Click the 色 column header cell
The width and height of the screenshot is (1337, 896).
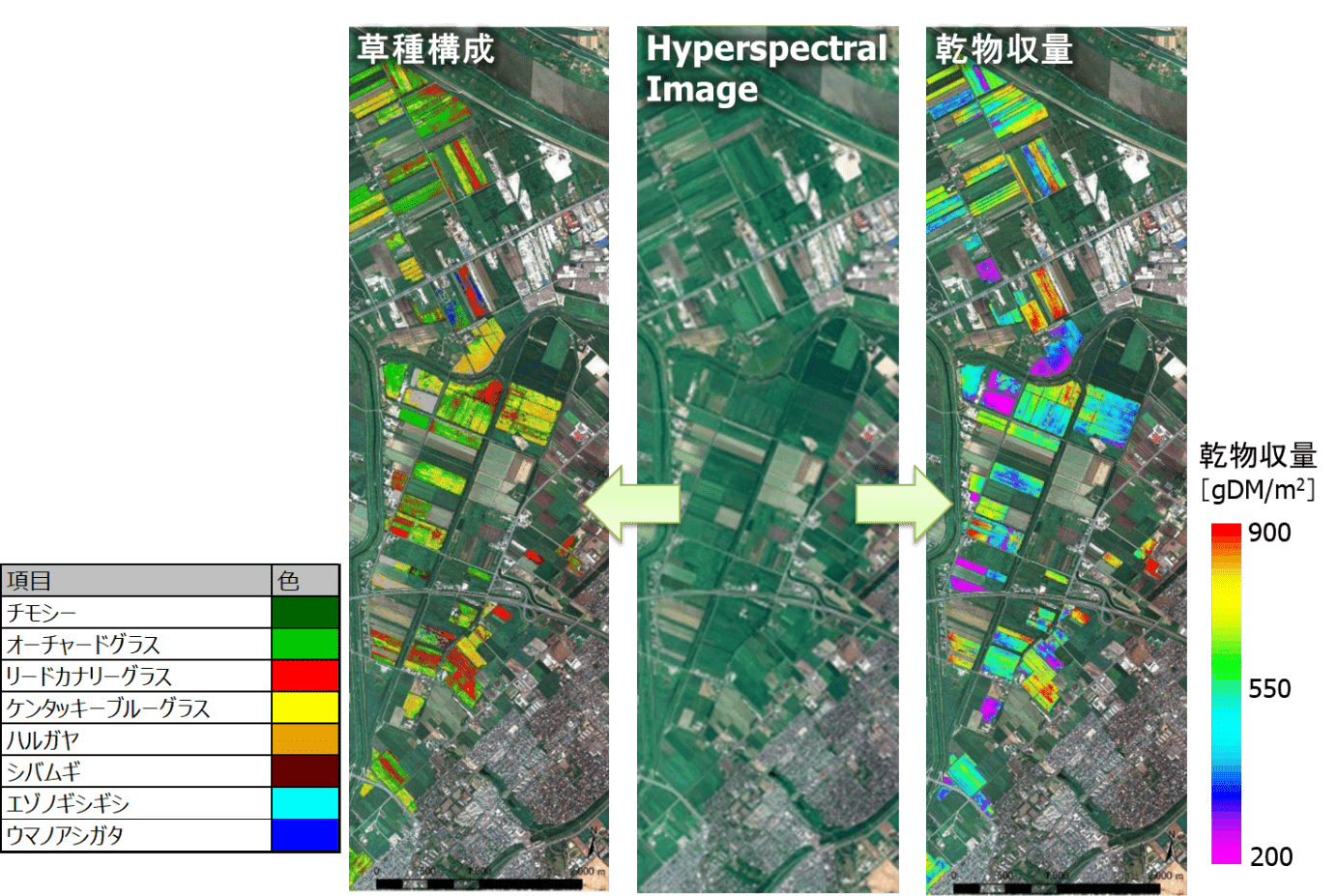tap(305, 581)
